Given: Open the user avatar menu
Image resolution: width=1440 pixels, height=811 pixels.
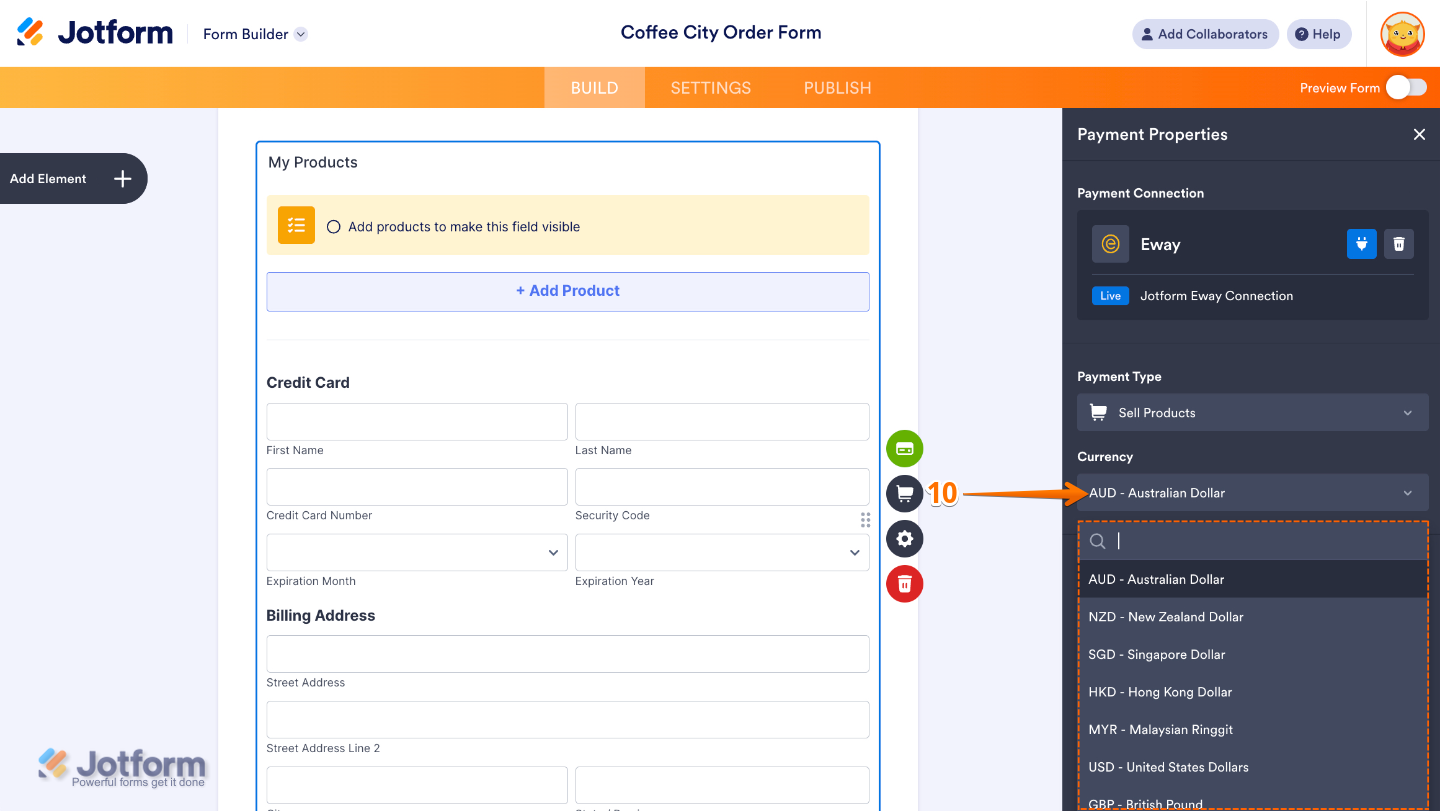Looking at the screenshot, I should (1402, 34).
